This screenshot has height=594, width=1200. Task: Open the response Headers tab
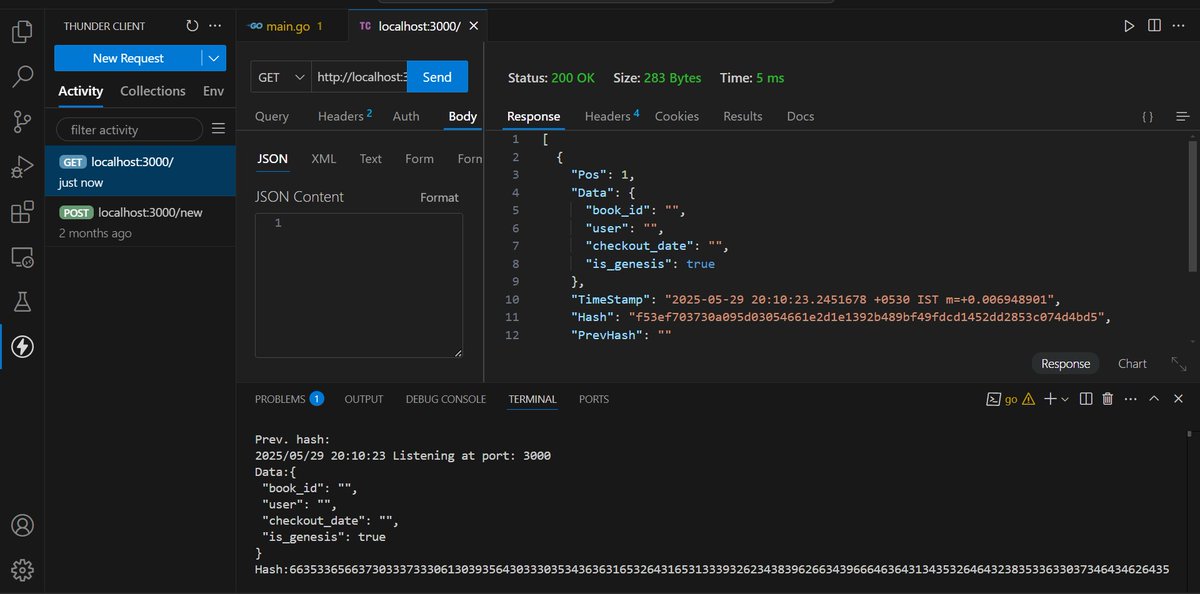coord(611,116)
